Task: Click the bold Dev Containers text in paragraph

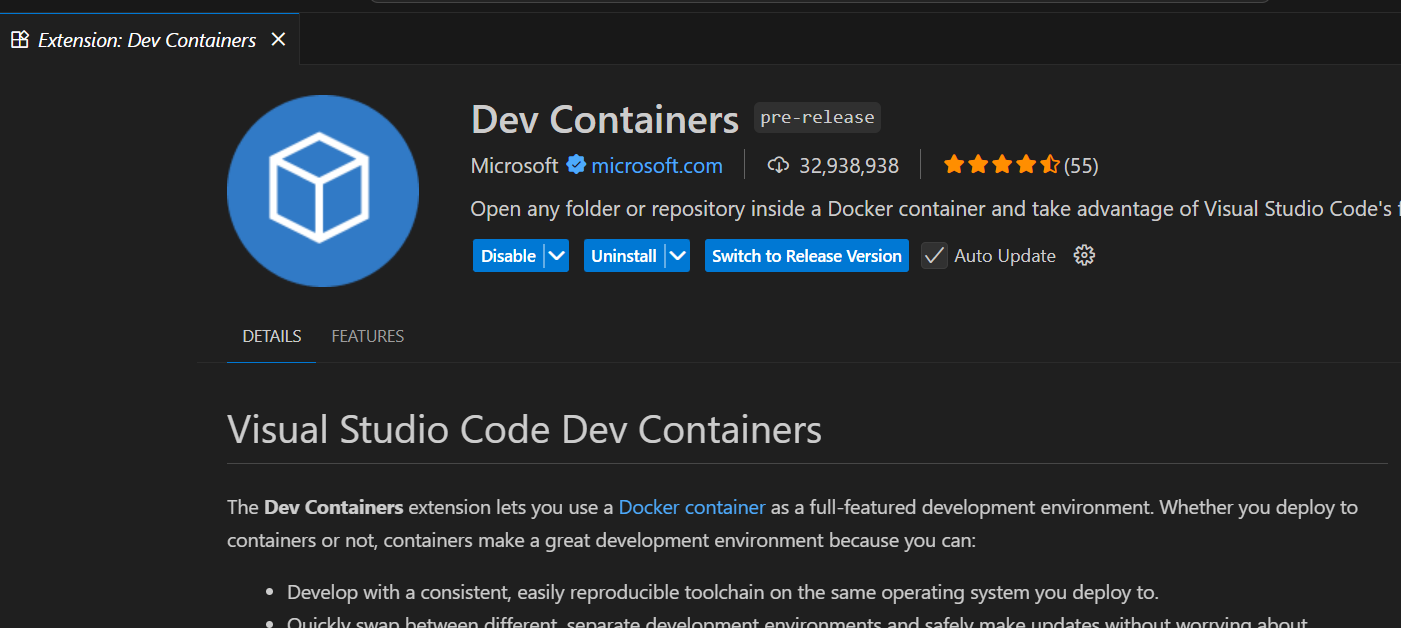Action: point(334,507)
